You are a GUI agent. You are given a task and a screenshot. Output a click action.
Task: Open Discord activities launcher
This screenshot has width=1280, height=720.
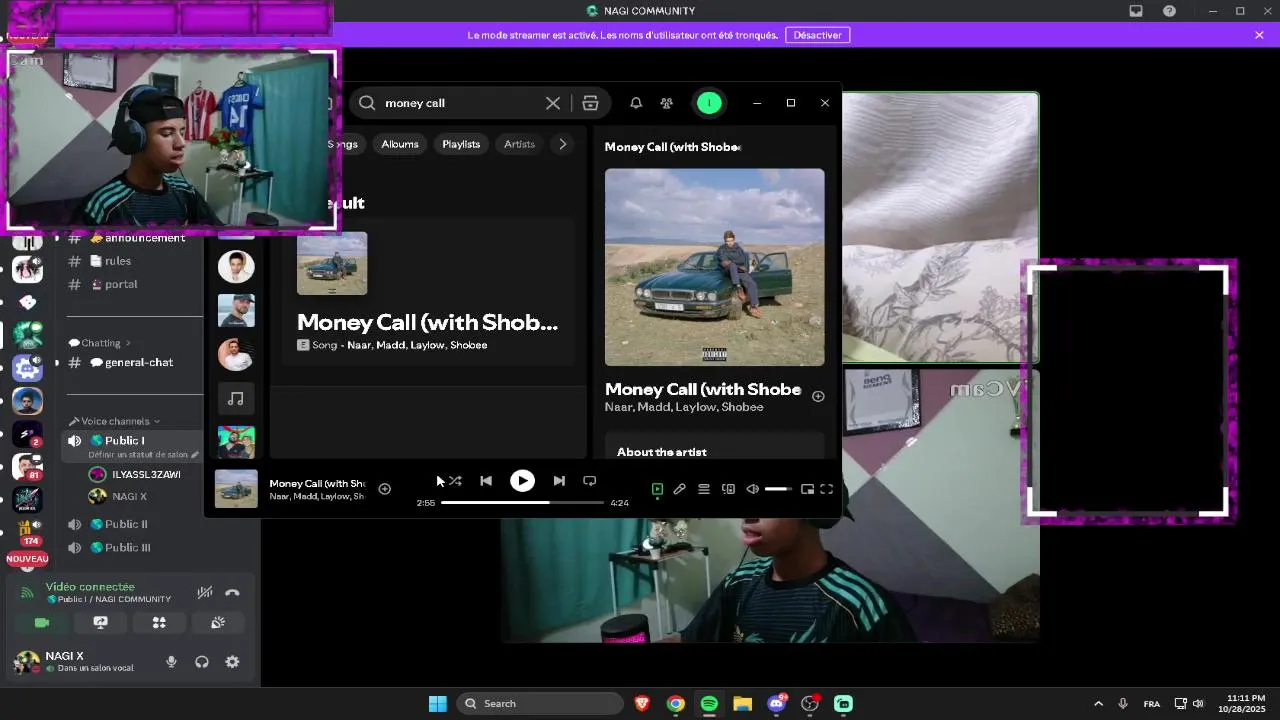tap(159, 622)
